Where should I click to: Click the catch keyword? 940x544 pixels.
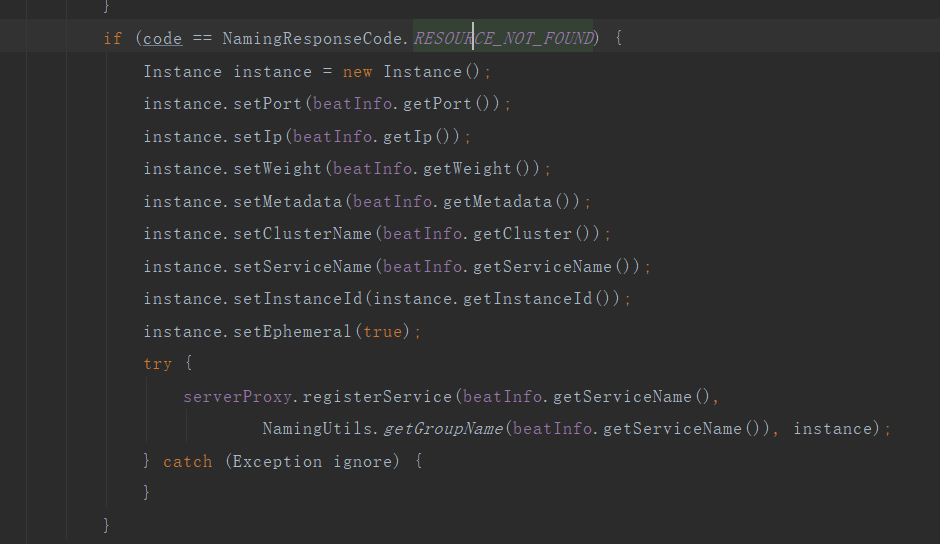188,461
